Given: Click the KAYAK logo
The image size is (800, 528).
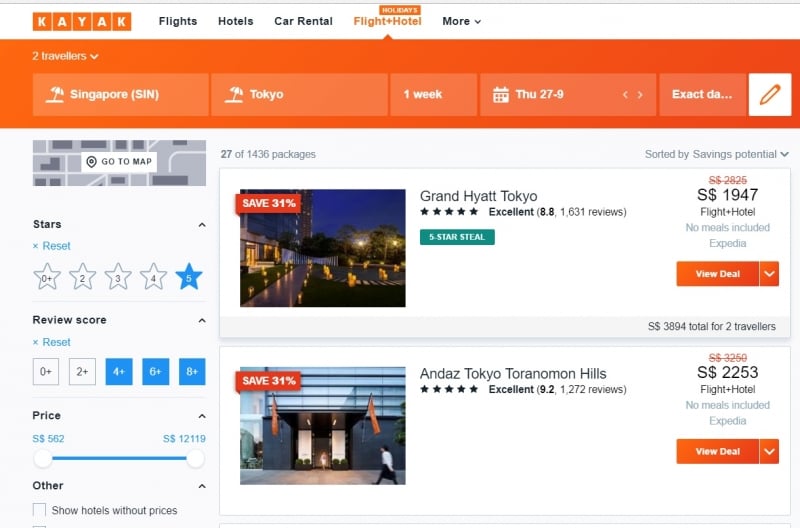Looking at the screenshot, I should click(82, 21).
